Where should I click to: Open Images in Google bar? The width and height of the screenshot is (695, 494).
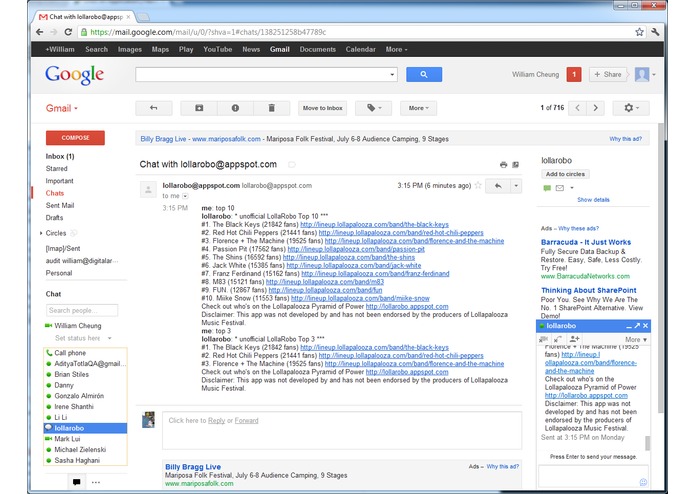pyautogui.click(x=130, y=49)
